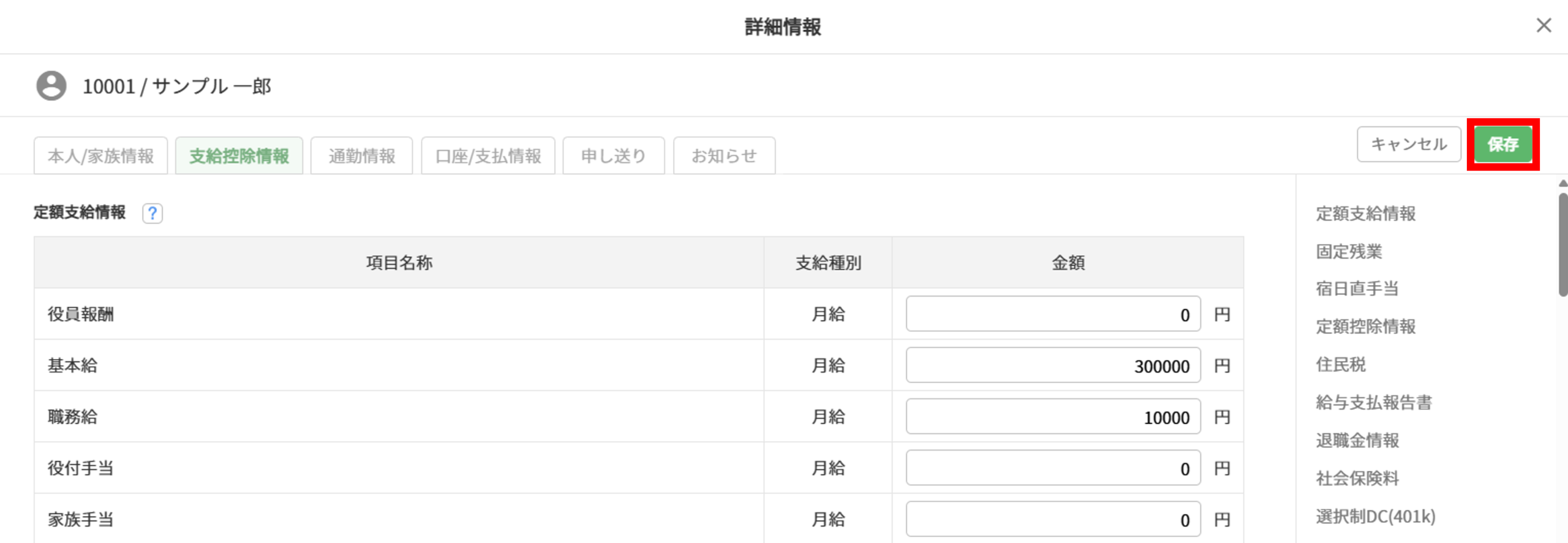This screenshot has width=1568, height=543.
Task: Open the お知らせ tab
Action: pos(724,156)
